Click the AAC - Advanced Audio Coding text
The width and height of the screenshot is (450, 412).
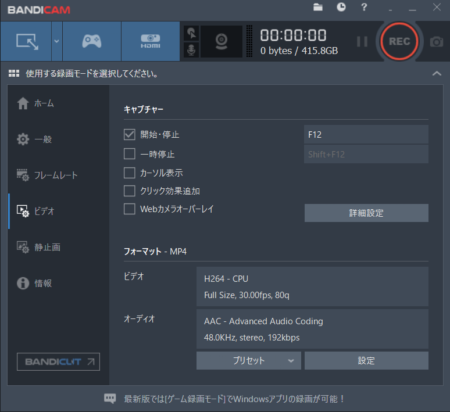pyautogui.click(x=263, y=321)
